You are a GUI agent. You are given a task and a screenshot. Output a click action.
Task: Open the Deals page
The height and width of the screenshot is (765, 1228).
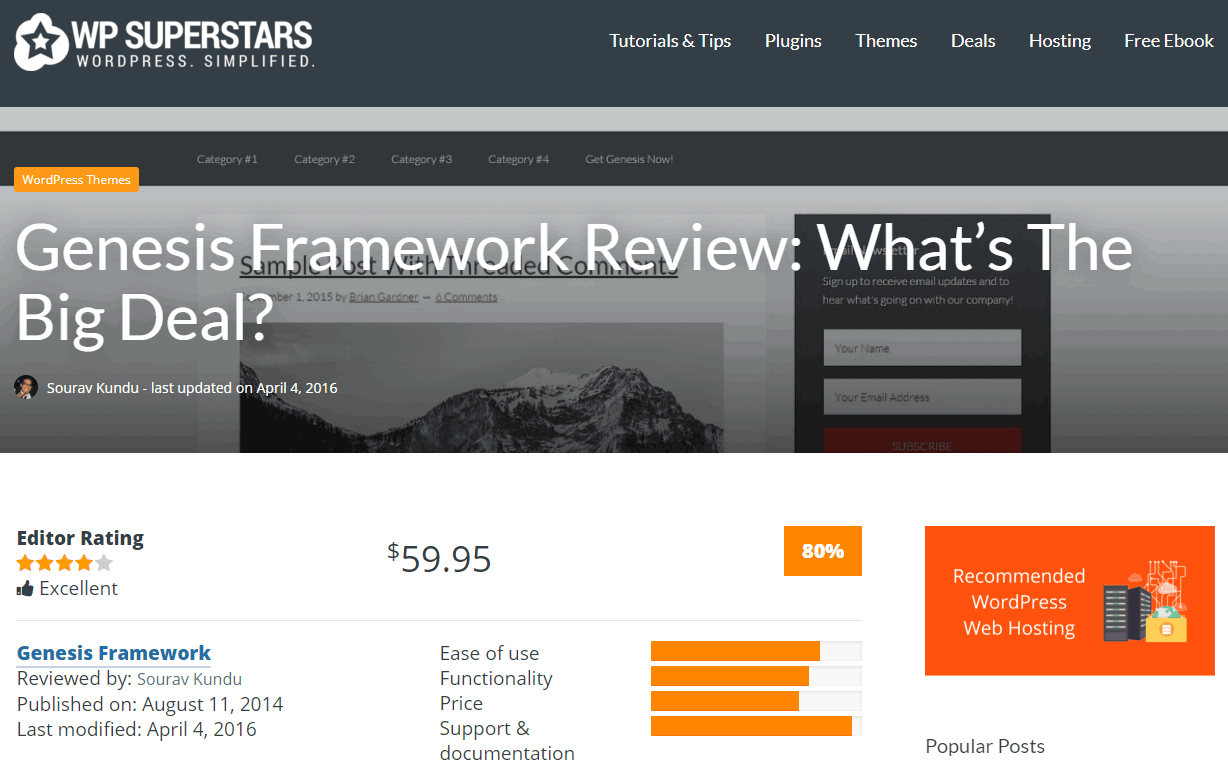(x=973, y=41)
